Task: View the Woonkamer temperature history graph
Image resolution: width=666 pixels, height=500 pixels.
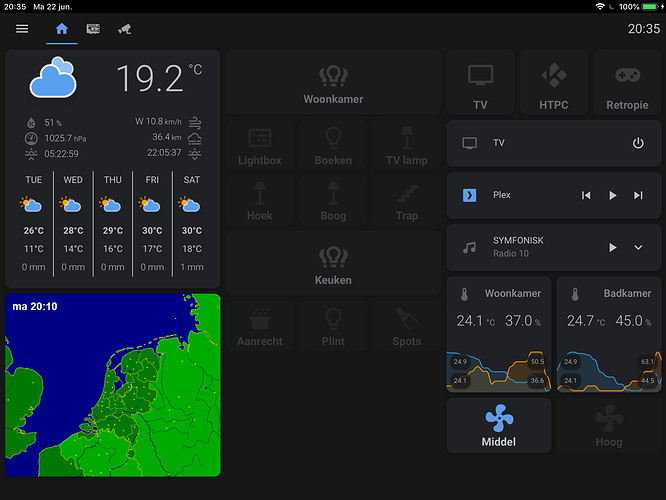Action: pyautogui.click(x=499, y=371)
